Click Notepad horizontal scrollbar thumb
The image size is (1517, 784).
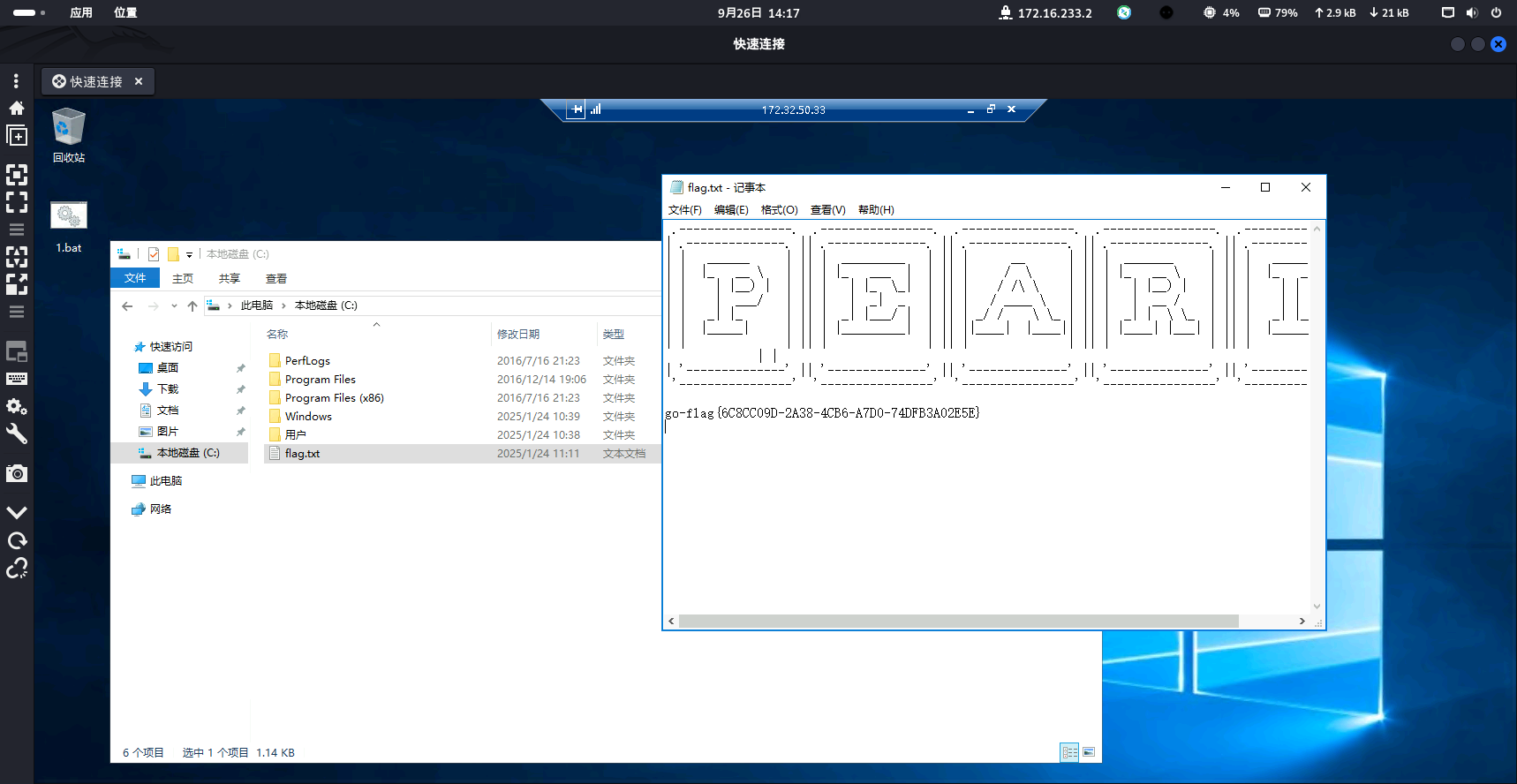click(958, 622)
